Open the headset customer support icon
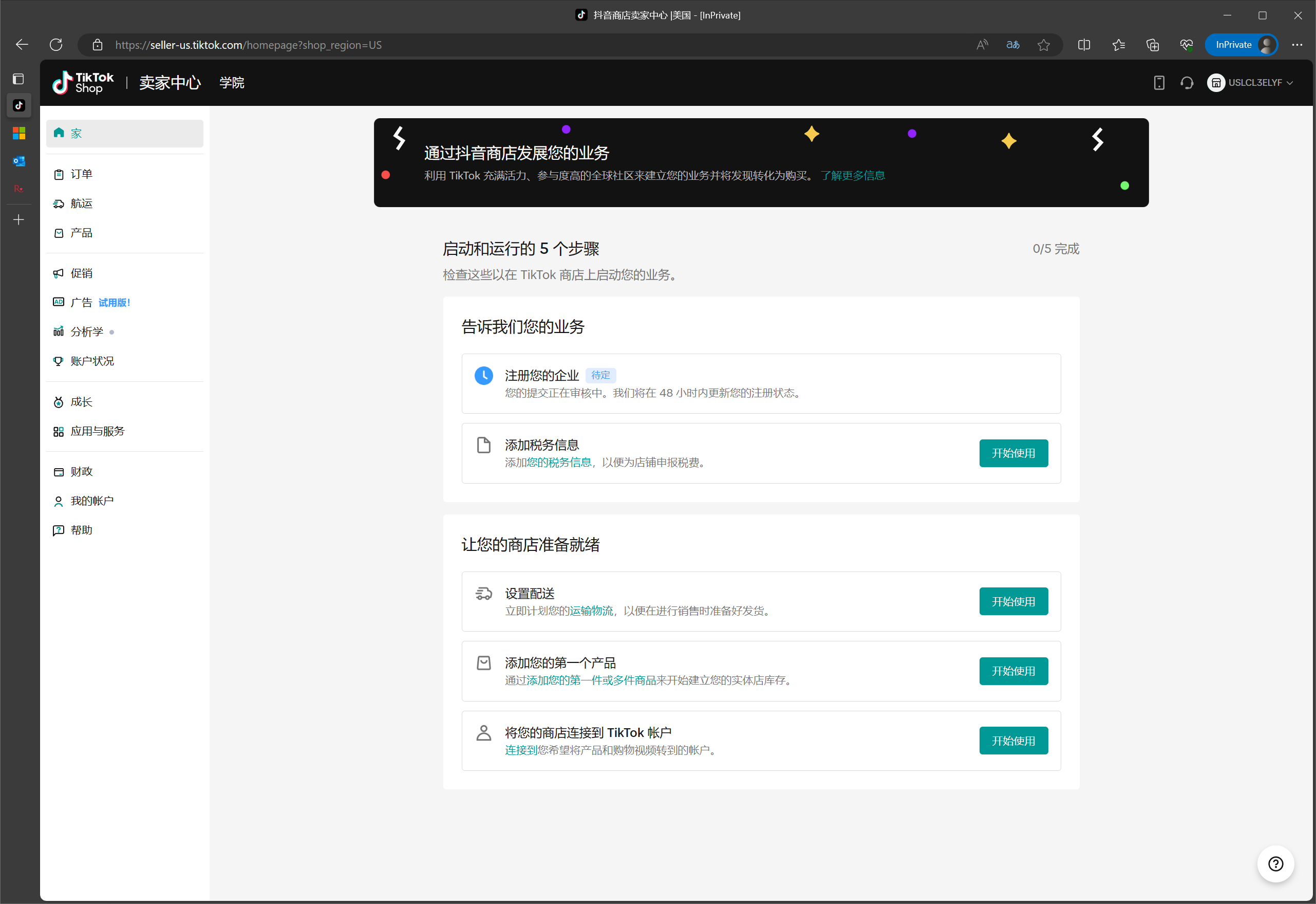Image resolution: width=1316 pixels, height=904 pixels. click(x=1187, y=83)
